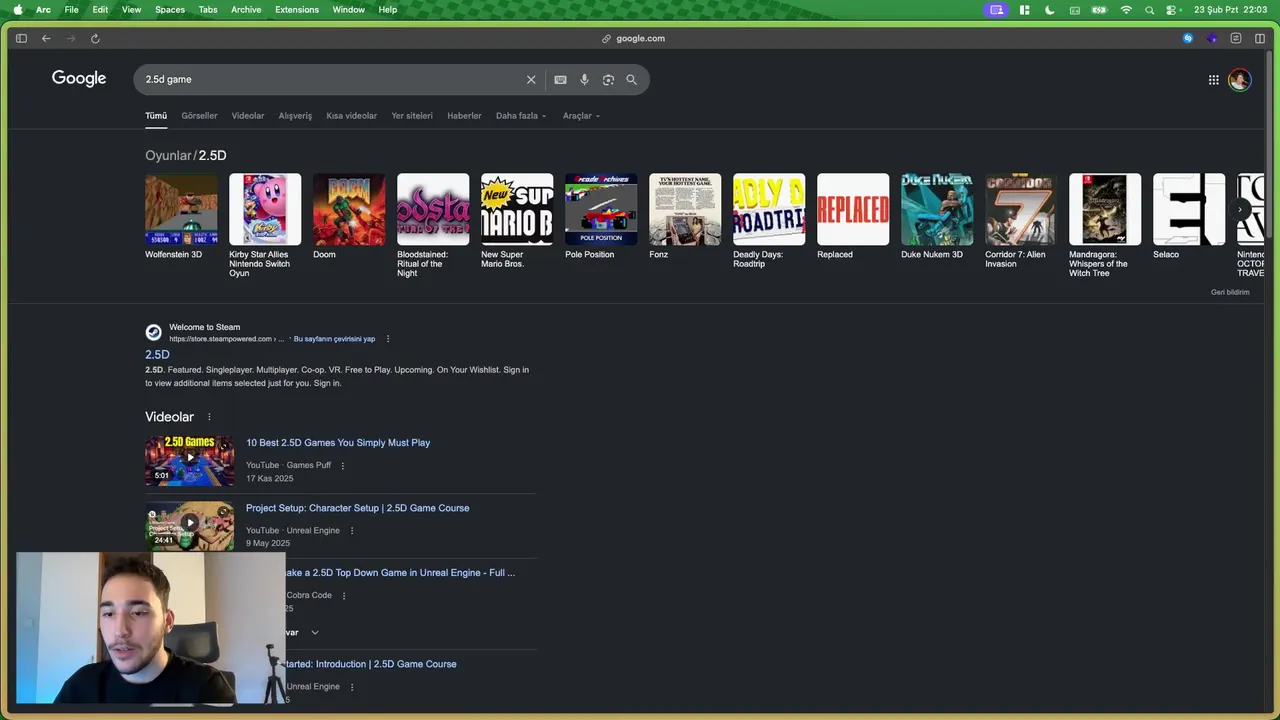Open the Wi-Fi status menu

tap(1126, 10)
